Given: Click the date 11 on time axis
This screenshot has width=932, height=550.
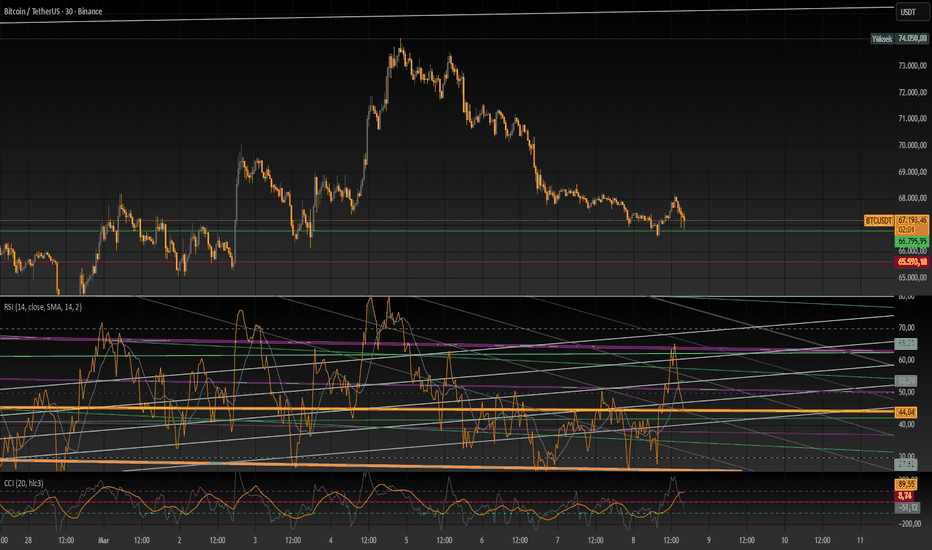Looking at the screenshot, I should coord(860,540).
